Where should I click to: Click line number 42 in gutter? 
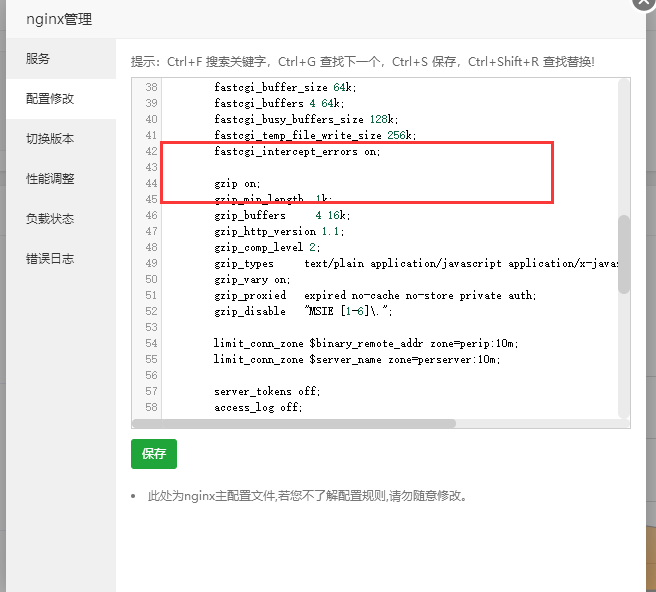coord(151,151)
